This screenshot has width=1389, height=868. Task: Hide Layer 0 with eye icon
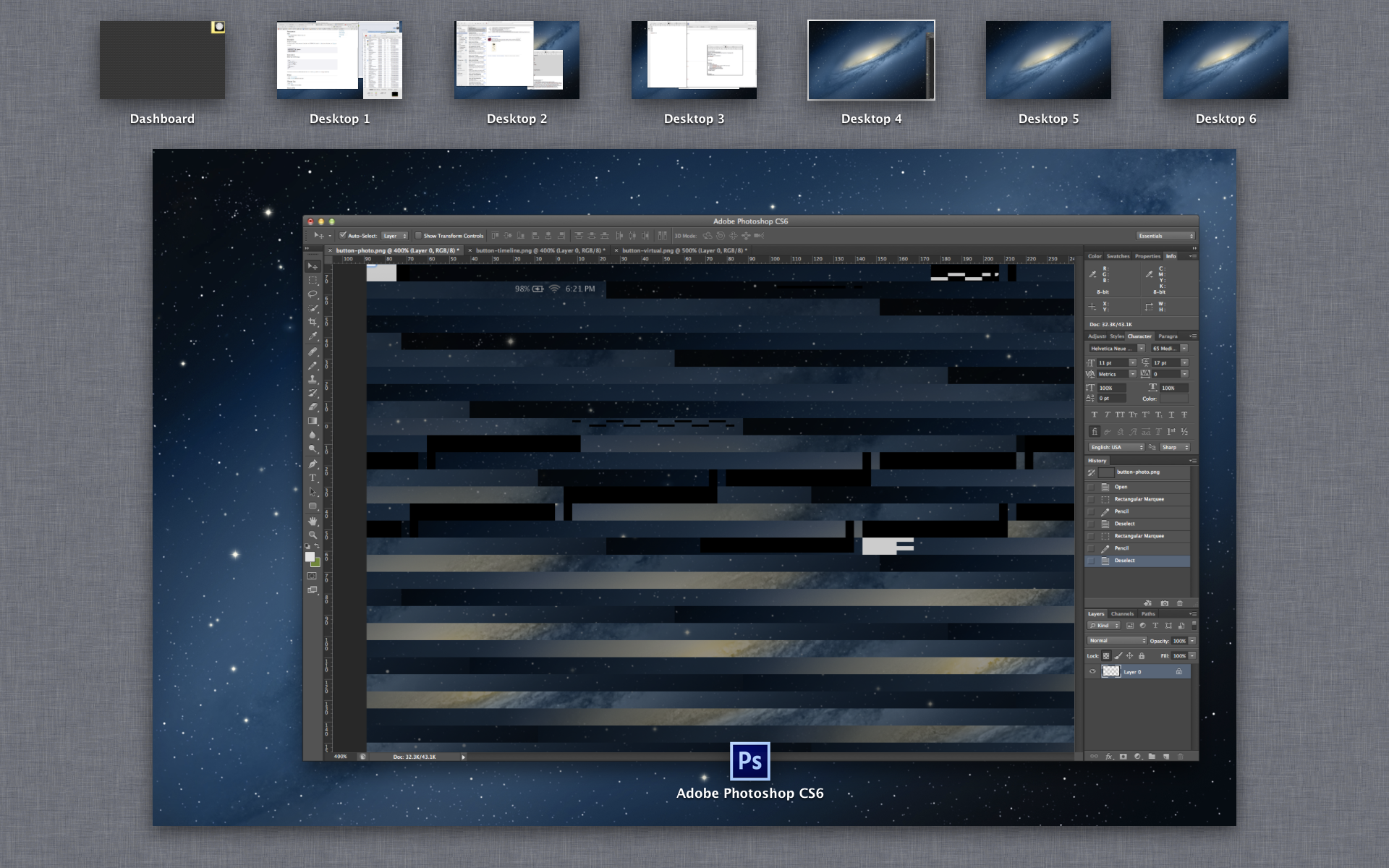(x=1092, y=672)
